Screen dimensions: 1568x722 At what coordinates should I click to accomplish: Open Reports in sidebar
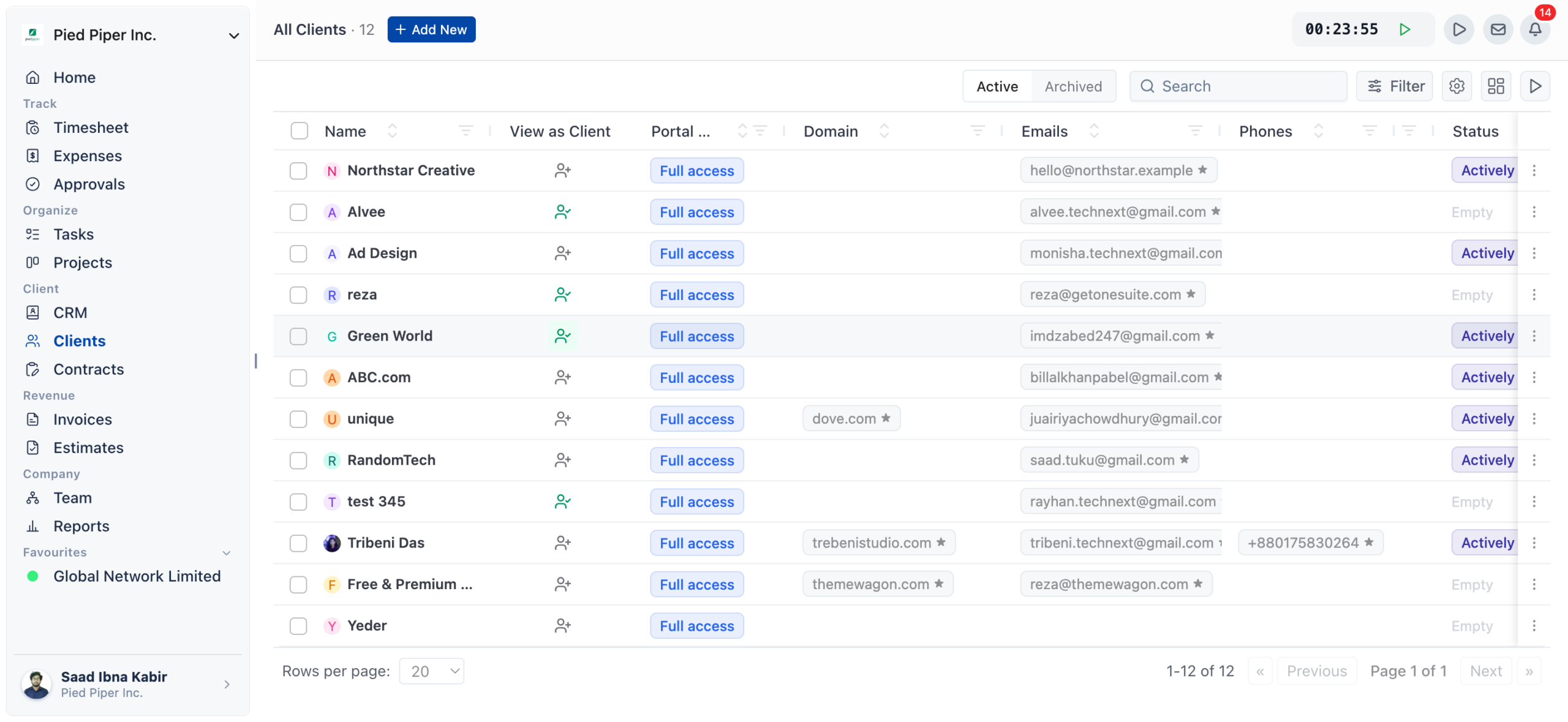point(81,526)
